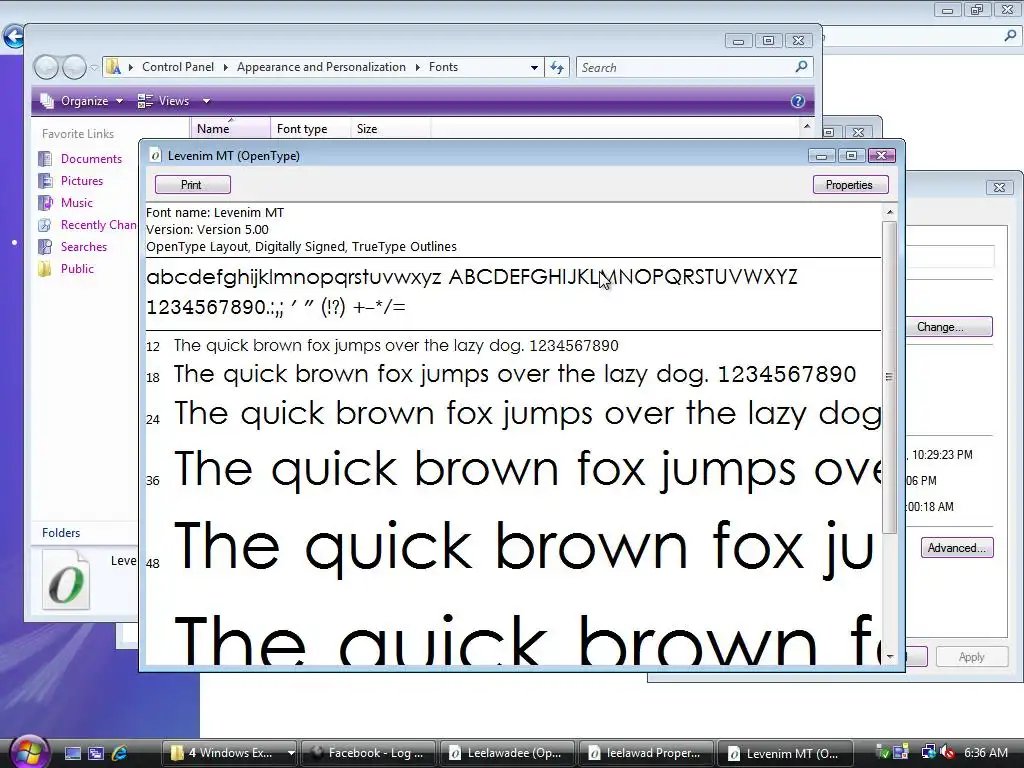1024x768 pixels.
Task: Go back in the Fonts explorer window
Action: (x=46, y=67)
